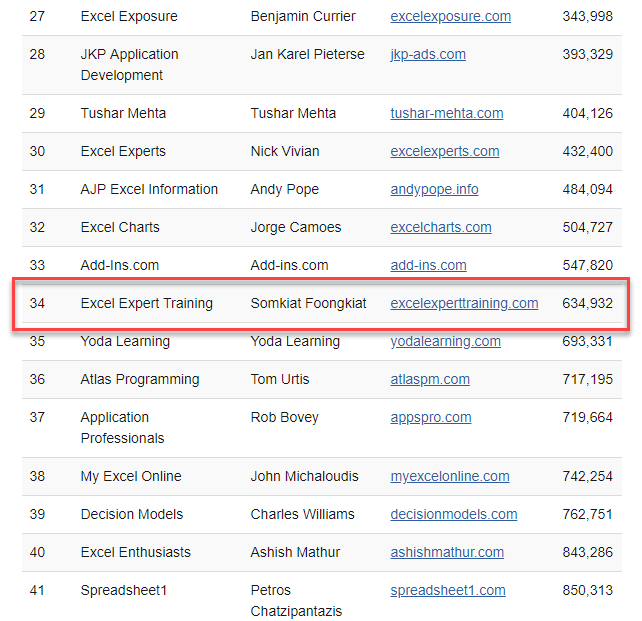Follow decisionmodels.com link
Image resolution: width=642 pixels, height=621 pixels.
tap(454, 515)
